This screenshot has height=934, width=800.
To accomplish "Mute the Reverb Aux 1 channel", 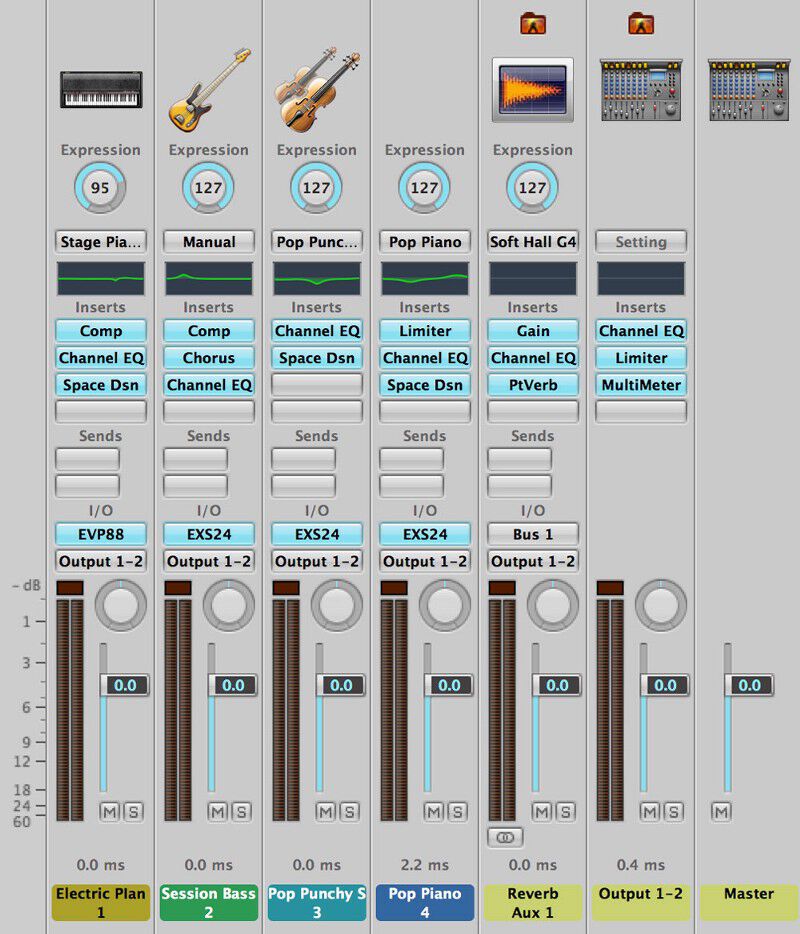I will pyautogui.click(x=542, y=812).
